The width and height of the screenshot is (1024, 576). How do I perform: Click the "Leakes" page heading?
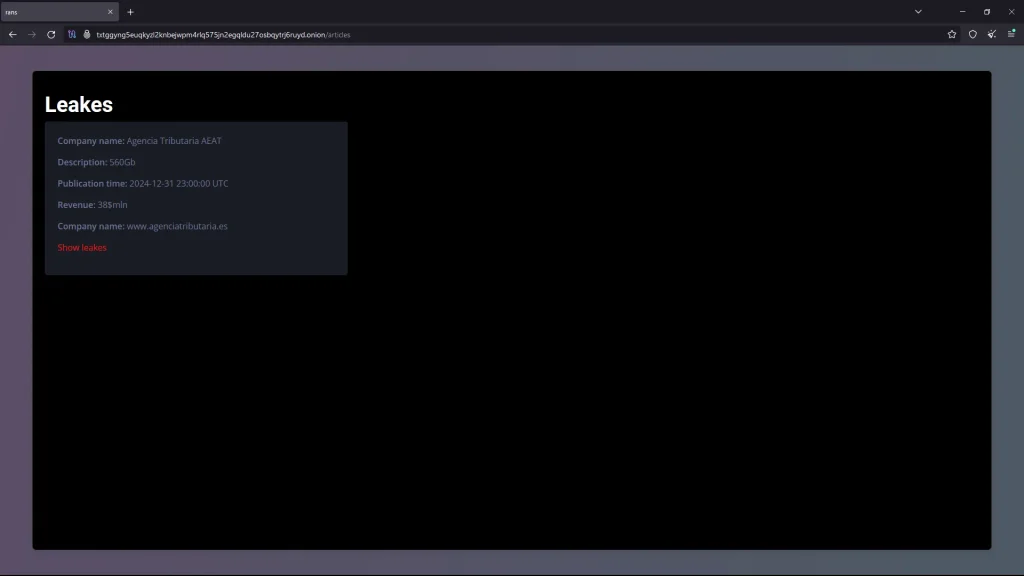pyautogui.click(x=79, y=105)
